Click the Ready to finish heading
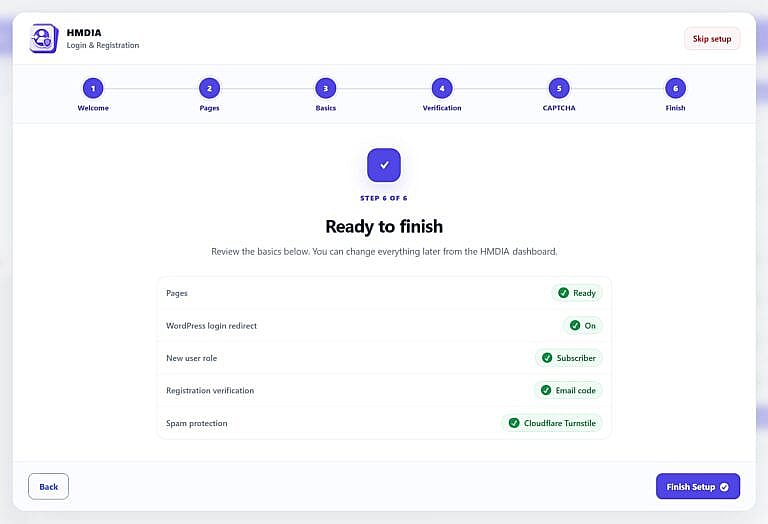The width and height of the screenshot is (768, 524). (x=384, y=226)
